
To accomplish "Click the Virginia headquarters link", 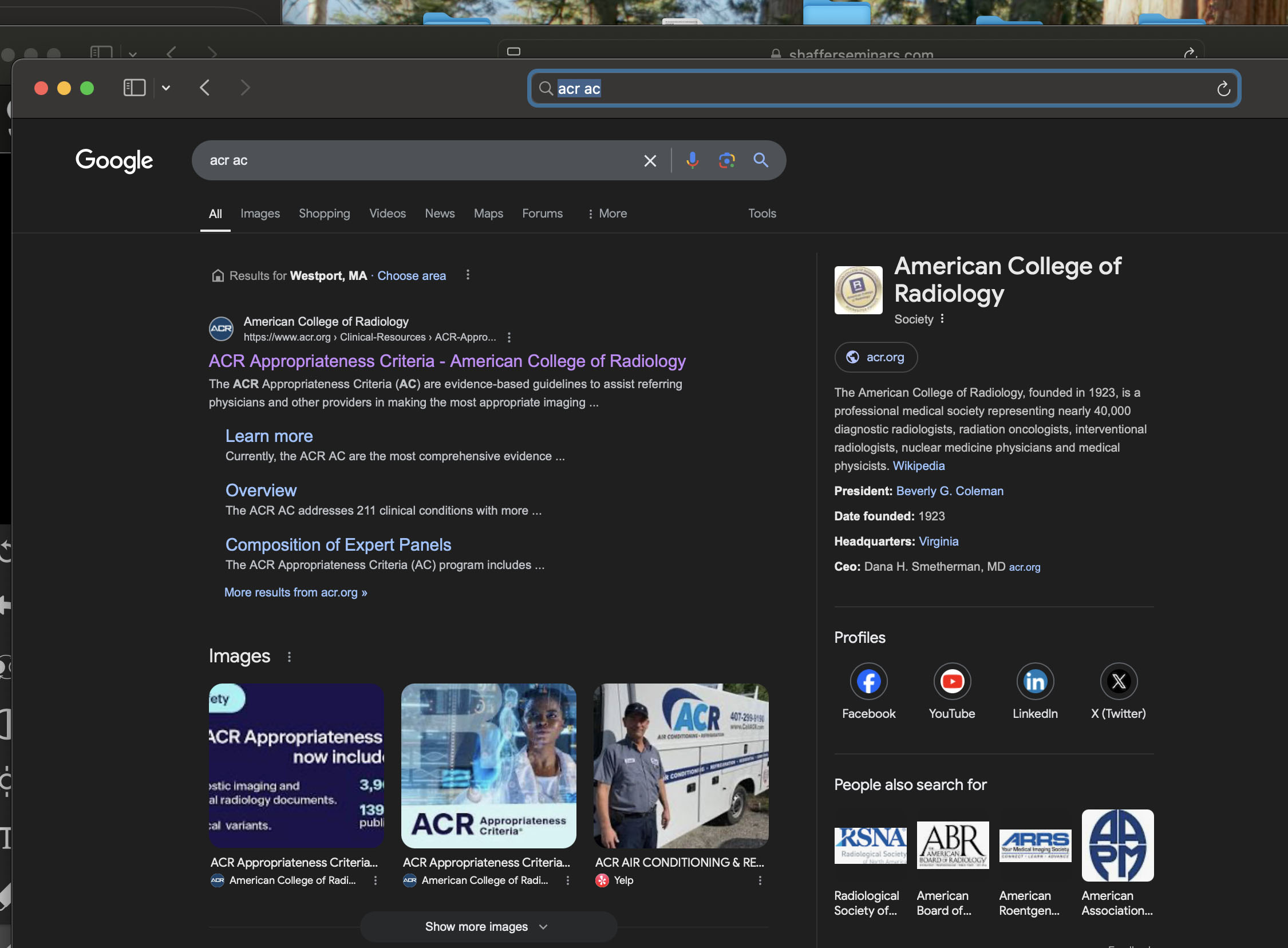I will [938, 541].
